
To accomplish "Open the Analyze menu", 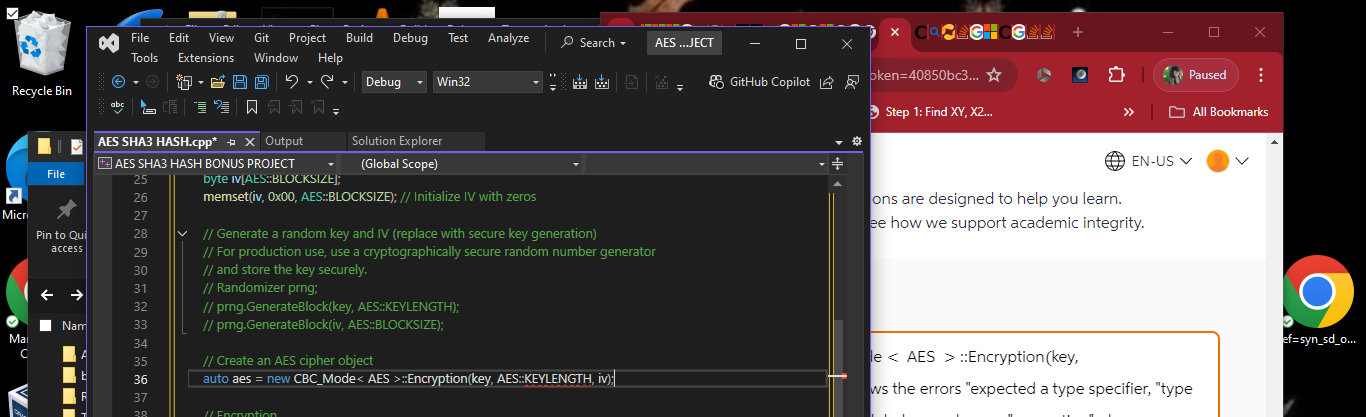I will 509,38.
